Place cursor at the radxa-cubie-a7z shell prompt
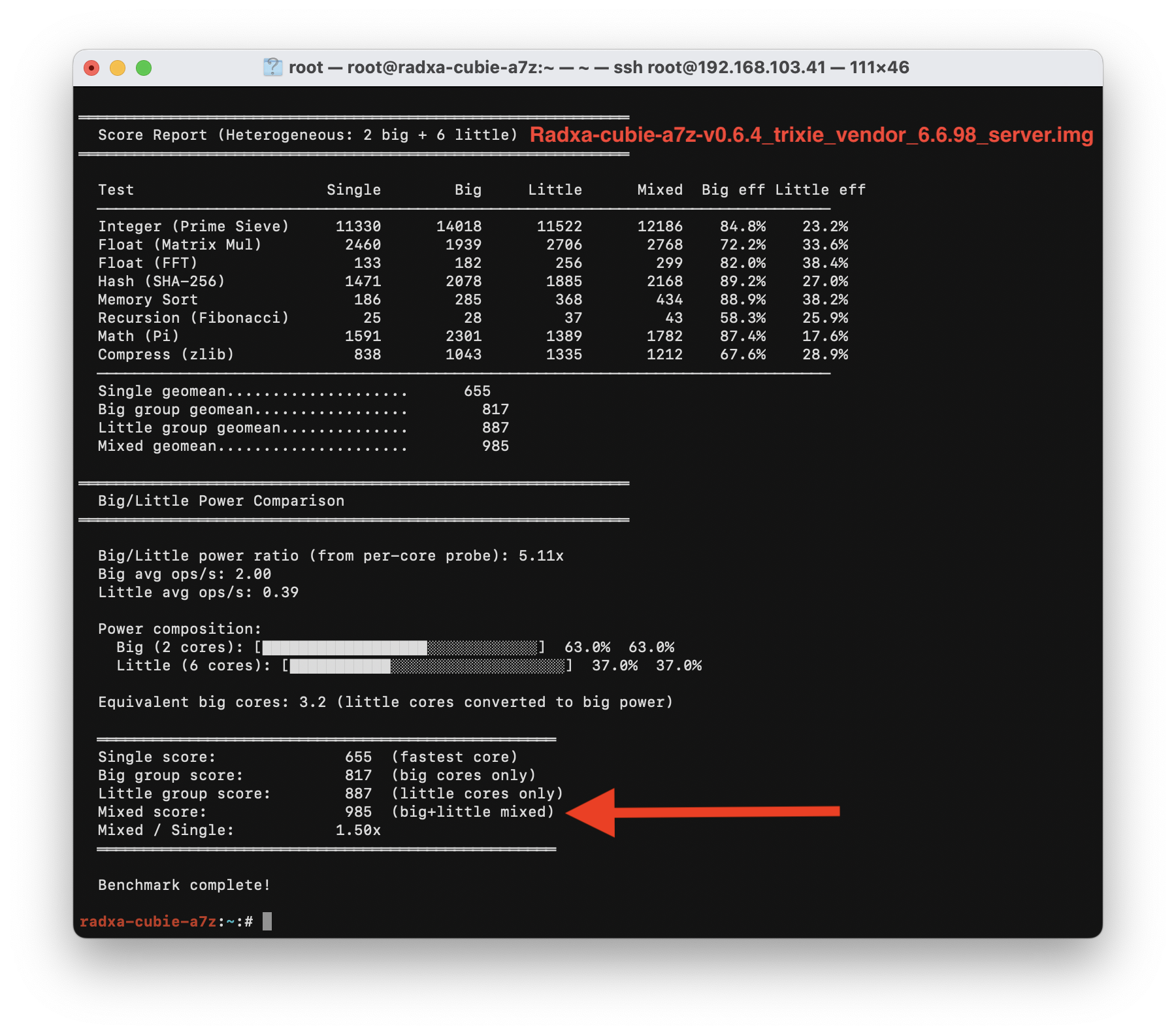The height and width of the screenshot is (1035, 1176). coord(267,921)
